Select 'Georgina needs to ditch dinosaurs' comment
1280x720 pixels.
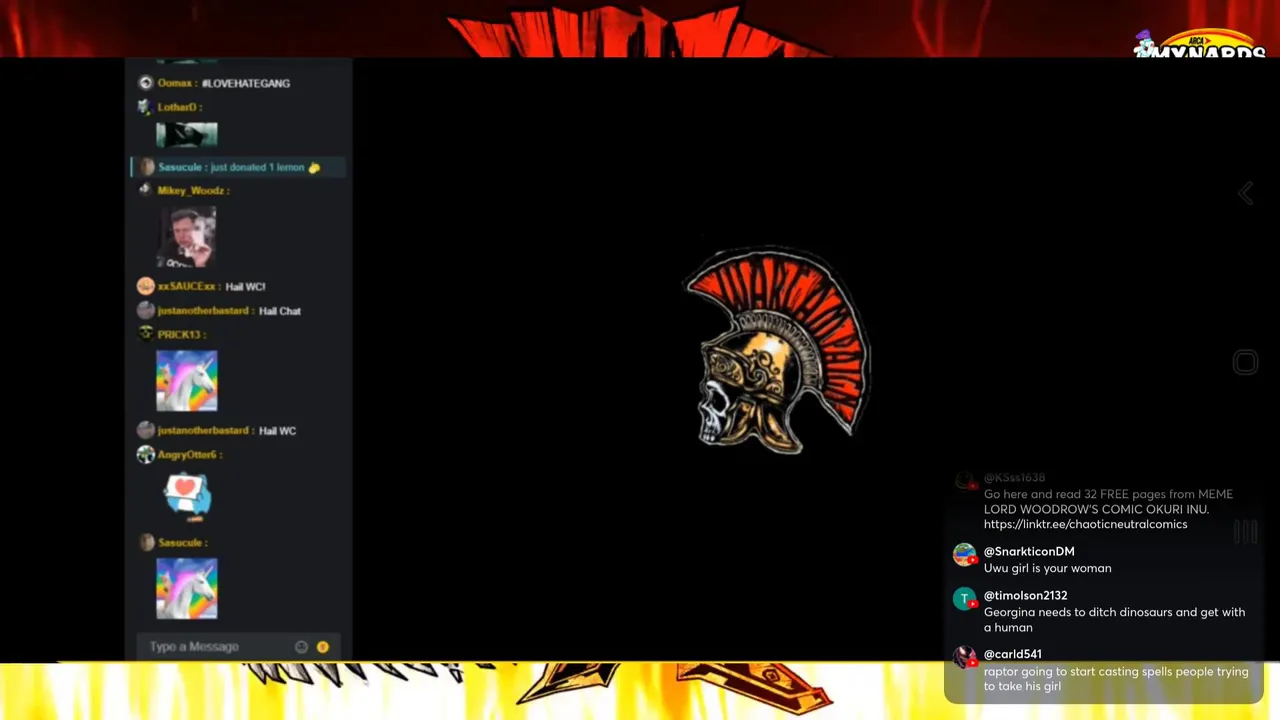pyautogui.click(x=1114, y=620)
